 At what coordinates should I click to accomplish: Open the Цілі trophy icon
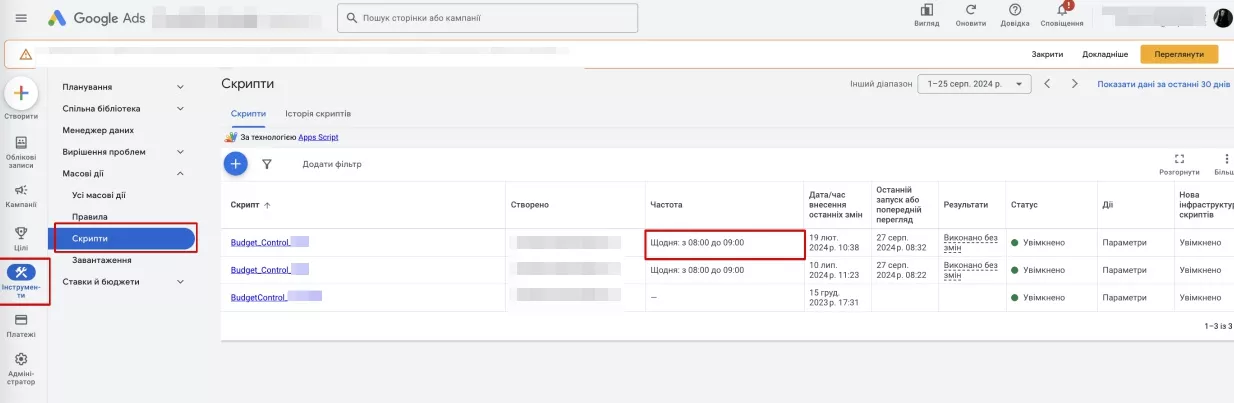coord(21,233)
